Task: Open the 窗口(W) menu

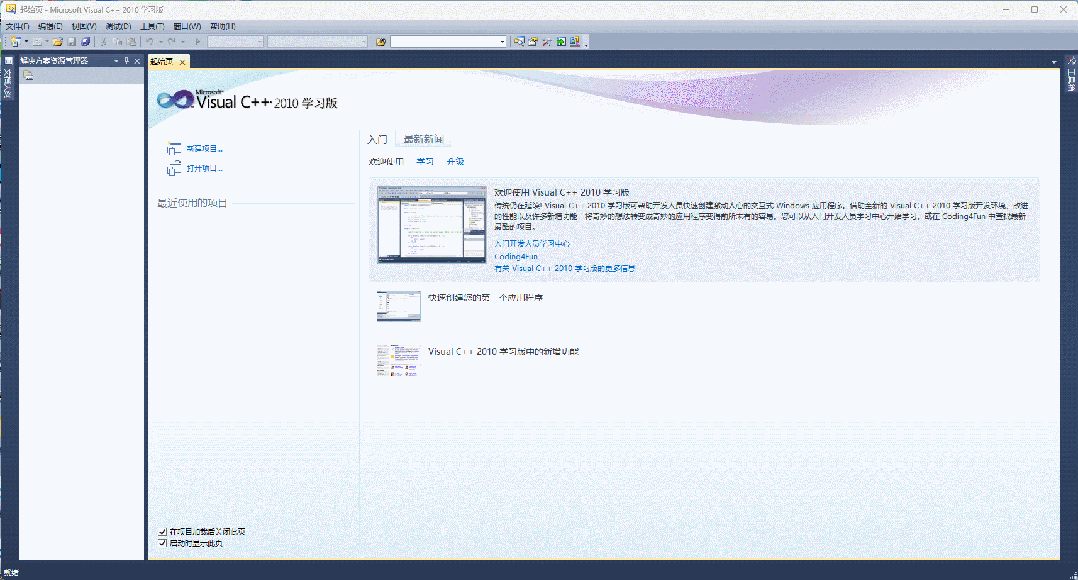Action: pyautogui.click(x=187, y=26)
